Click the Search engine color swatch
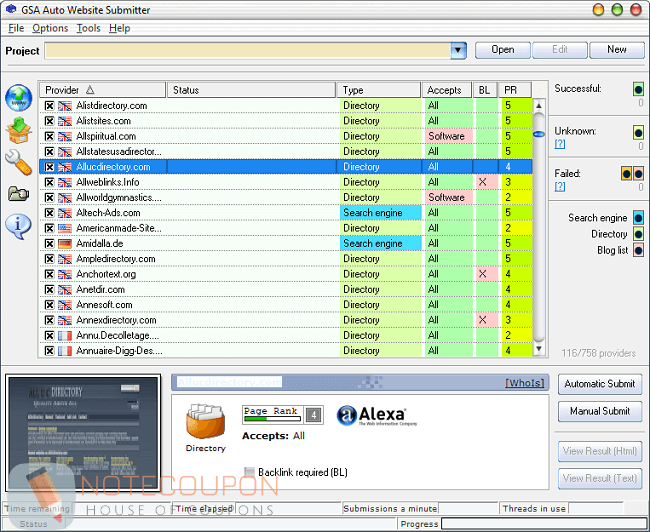650x532 pixels. [x=638, y=218]
